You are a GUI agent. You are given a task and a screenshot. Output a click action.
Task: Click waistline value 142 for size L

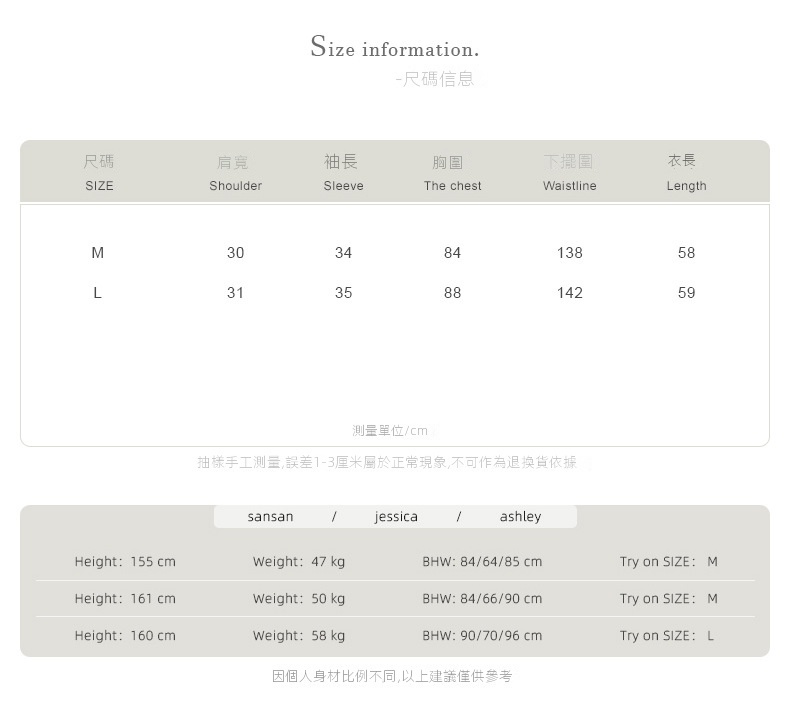(x=569, y=293)
